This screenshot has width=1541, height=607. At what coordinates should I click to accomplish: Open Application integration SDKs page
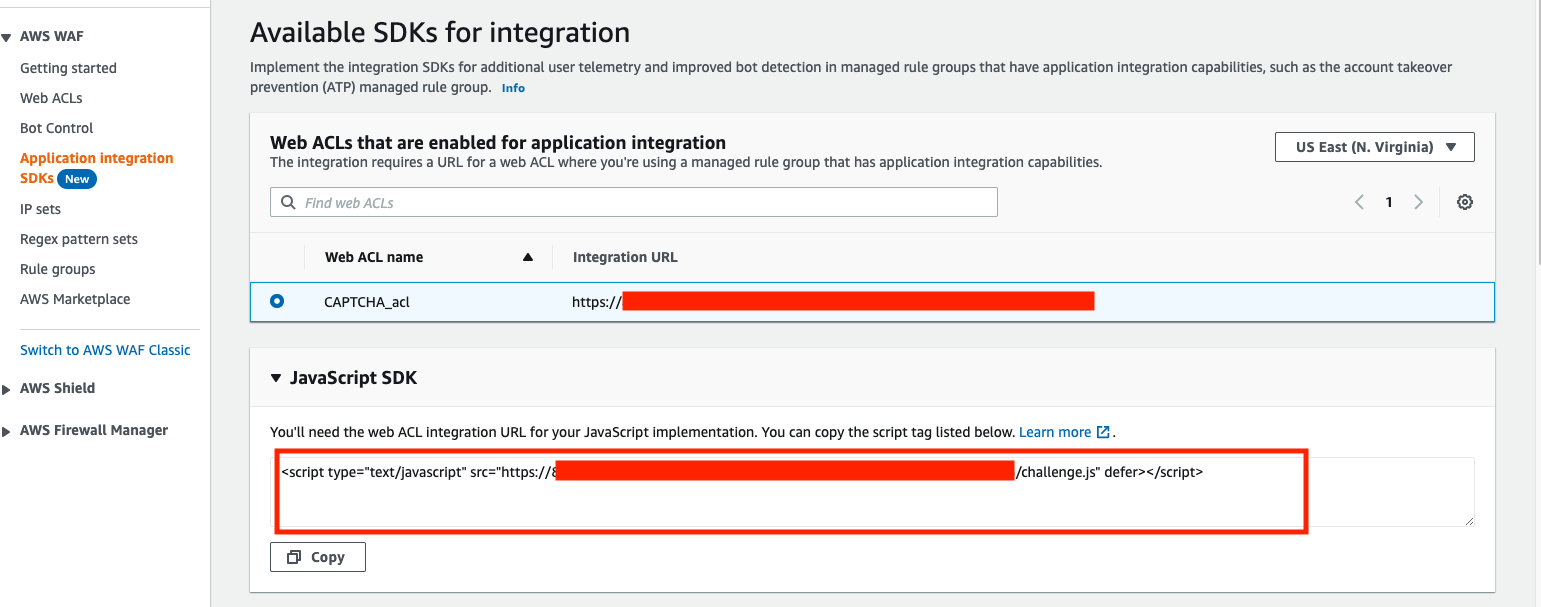click(x=96, y=168)
